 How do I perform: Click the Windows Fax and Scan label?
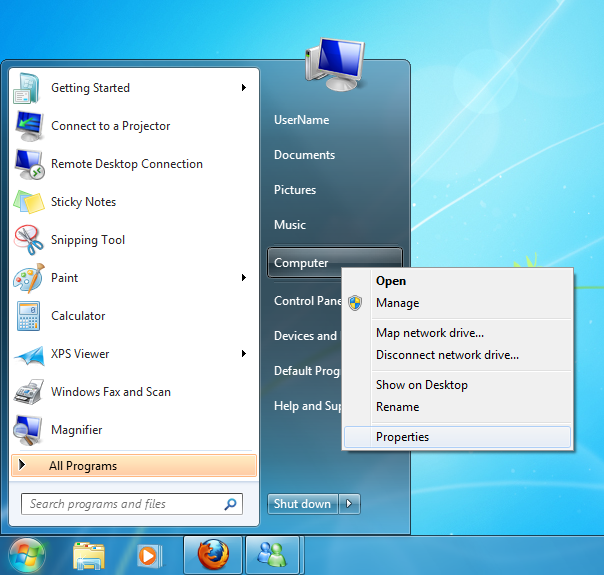[111, 392]
